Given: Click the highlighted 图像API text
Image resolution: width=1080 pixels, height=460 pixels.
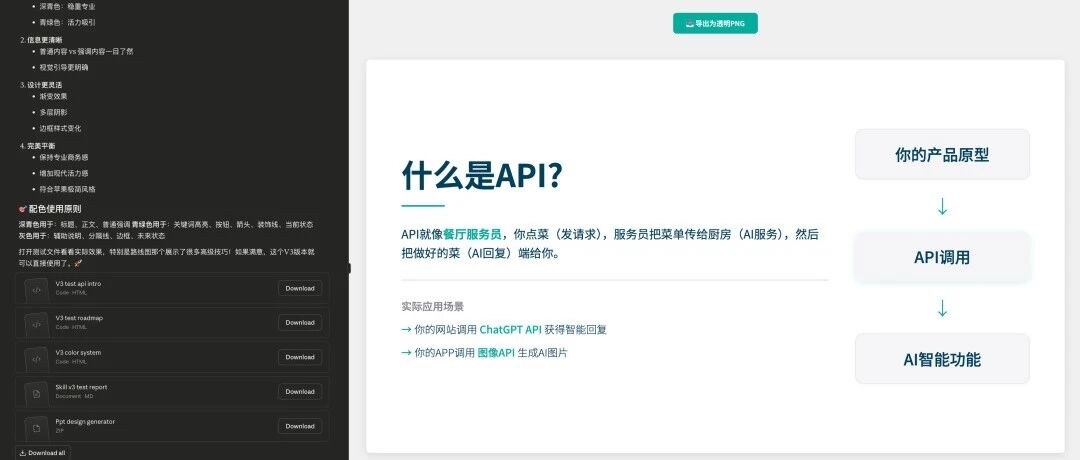Looking at the screenshot, I should 496,353.
